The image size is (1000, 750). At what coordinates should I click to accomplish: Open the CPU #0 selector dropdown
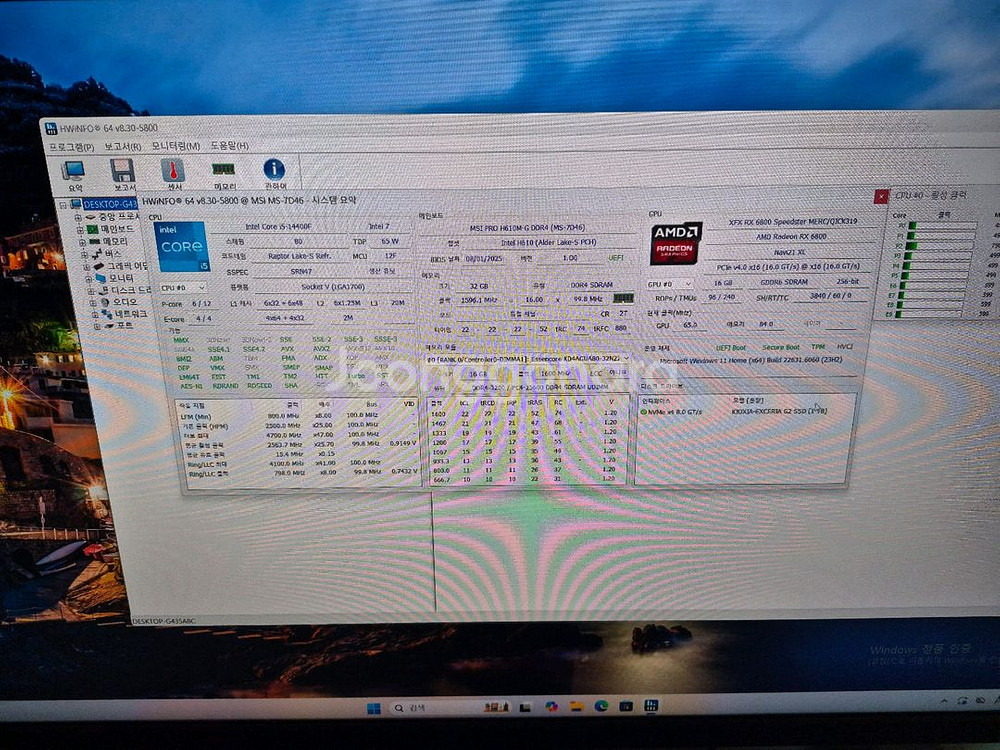tap(181, 287)
